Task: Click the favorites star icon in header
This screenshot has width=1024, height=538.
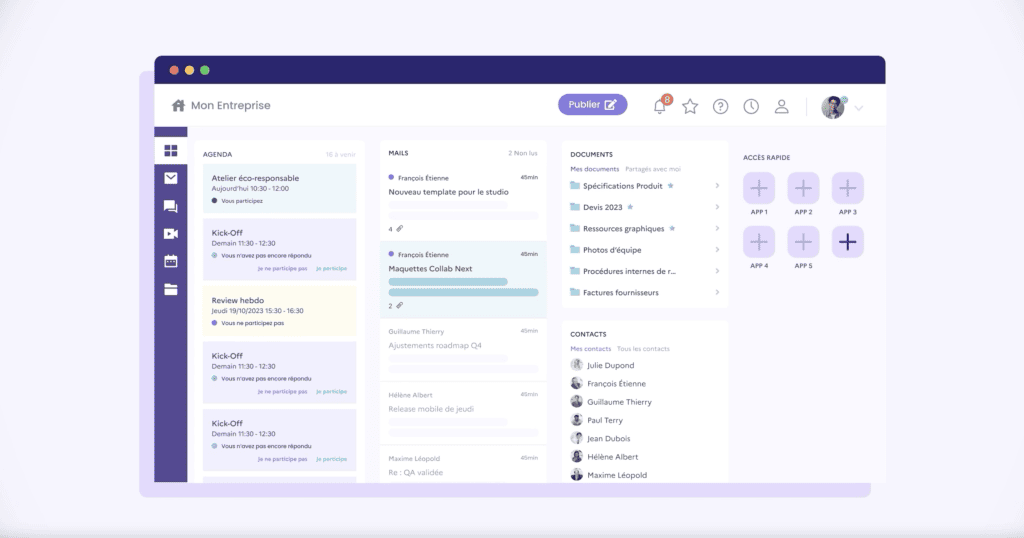Action: pyautogui.click(x=690, y=106)
